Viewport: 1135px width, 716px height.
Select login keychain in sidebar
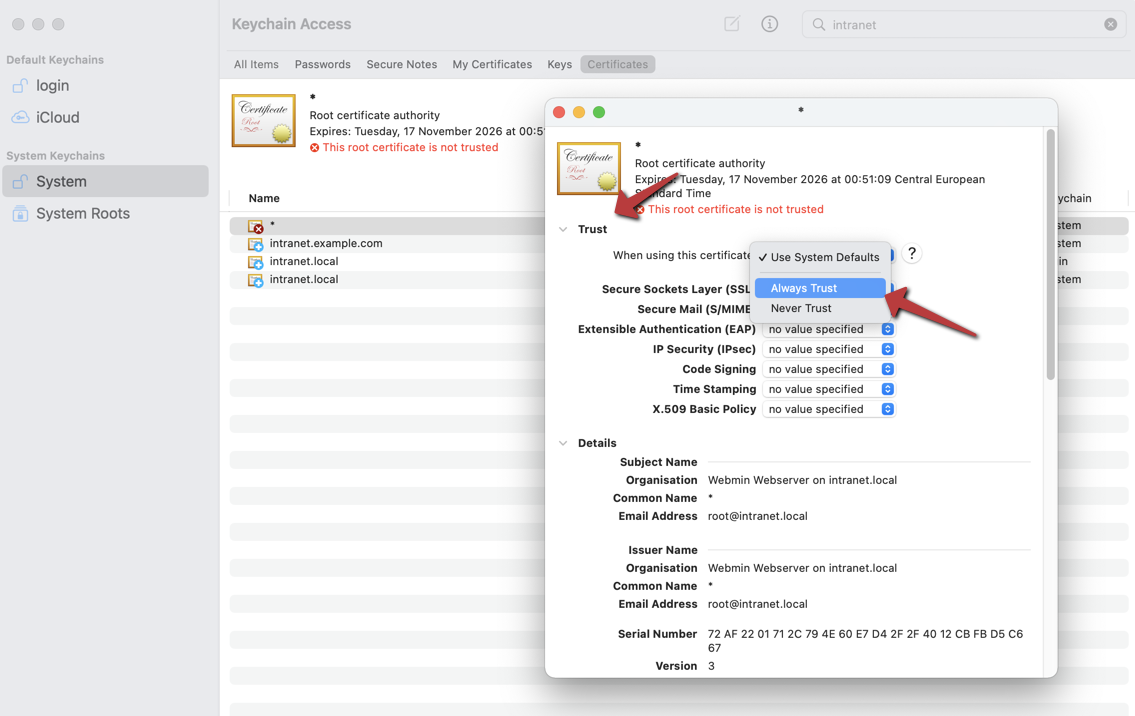click(106, 85)
